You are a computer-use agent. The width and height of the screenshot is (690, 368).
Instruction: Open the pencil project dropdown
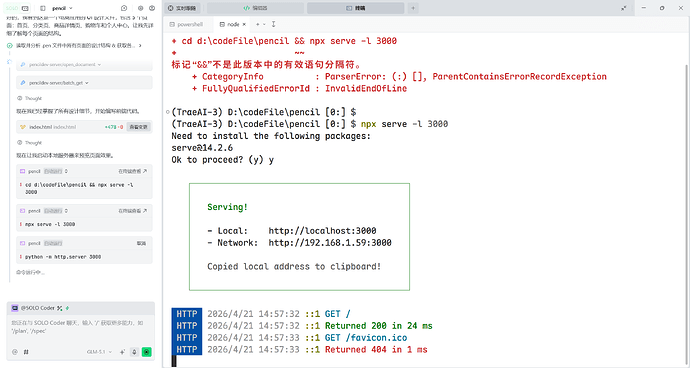(x=62, y=8)
